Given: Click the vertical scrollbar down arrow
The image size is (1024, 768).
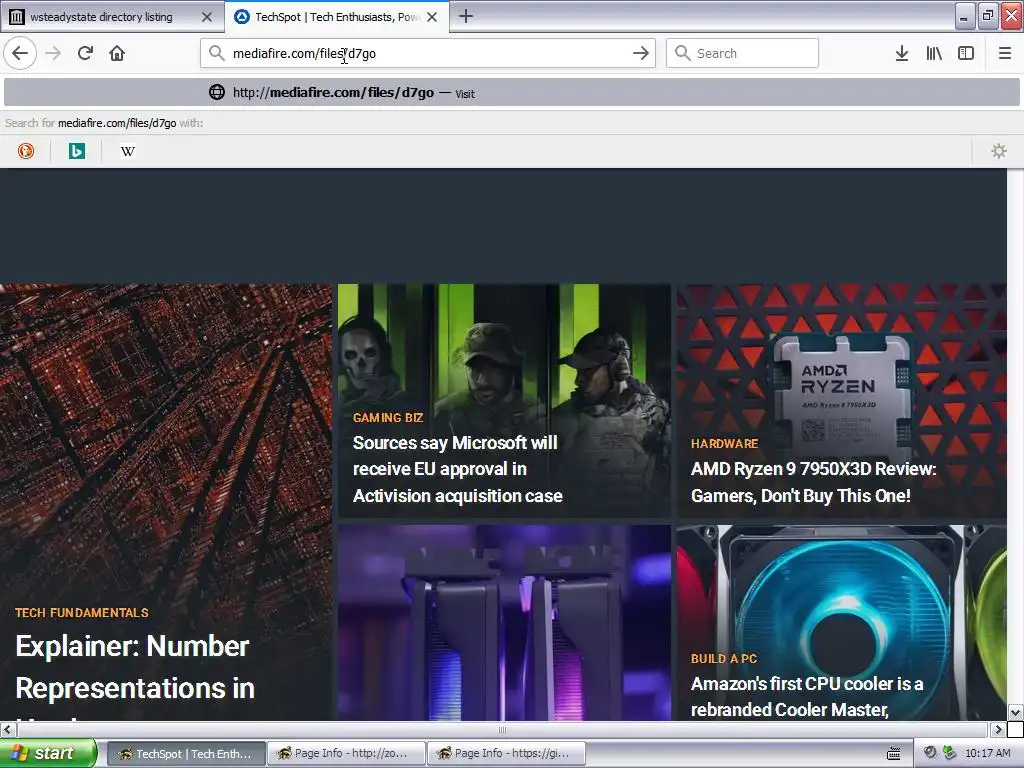Looking at the screenshot, I should click(1015, 712).
